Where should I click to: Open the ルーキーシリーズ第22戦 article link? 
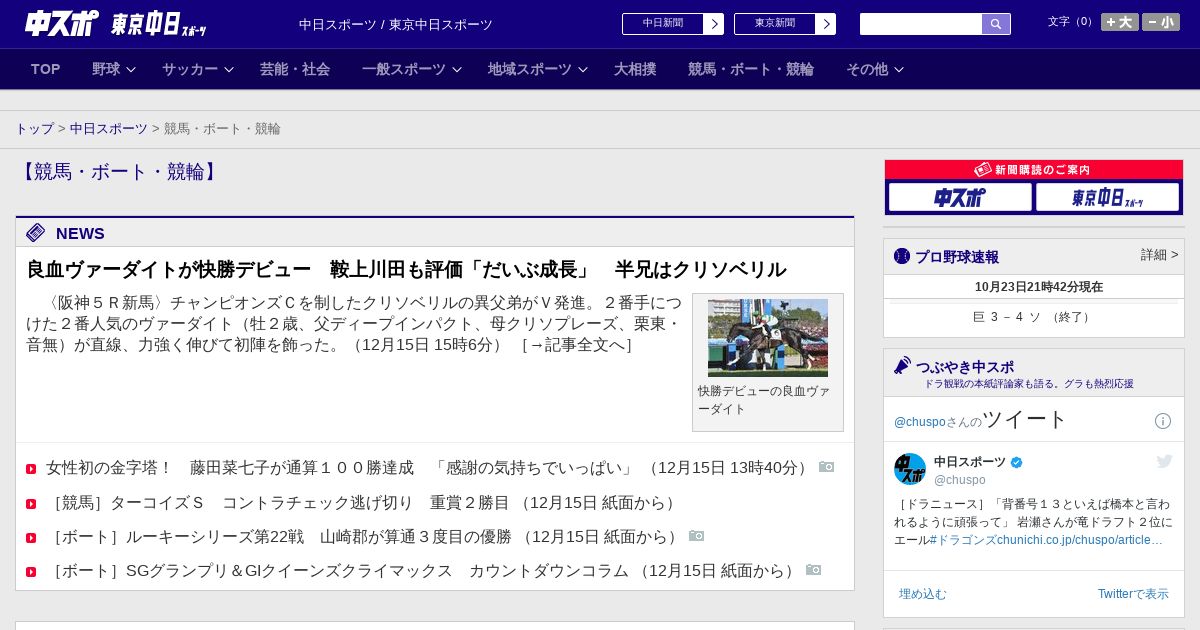coord(364,537)
